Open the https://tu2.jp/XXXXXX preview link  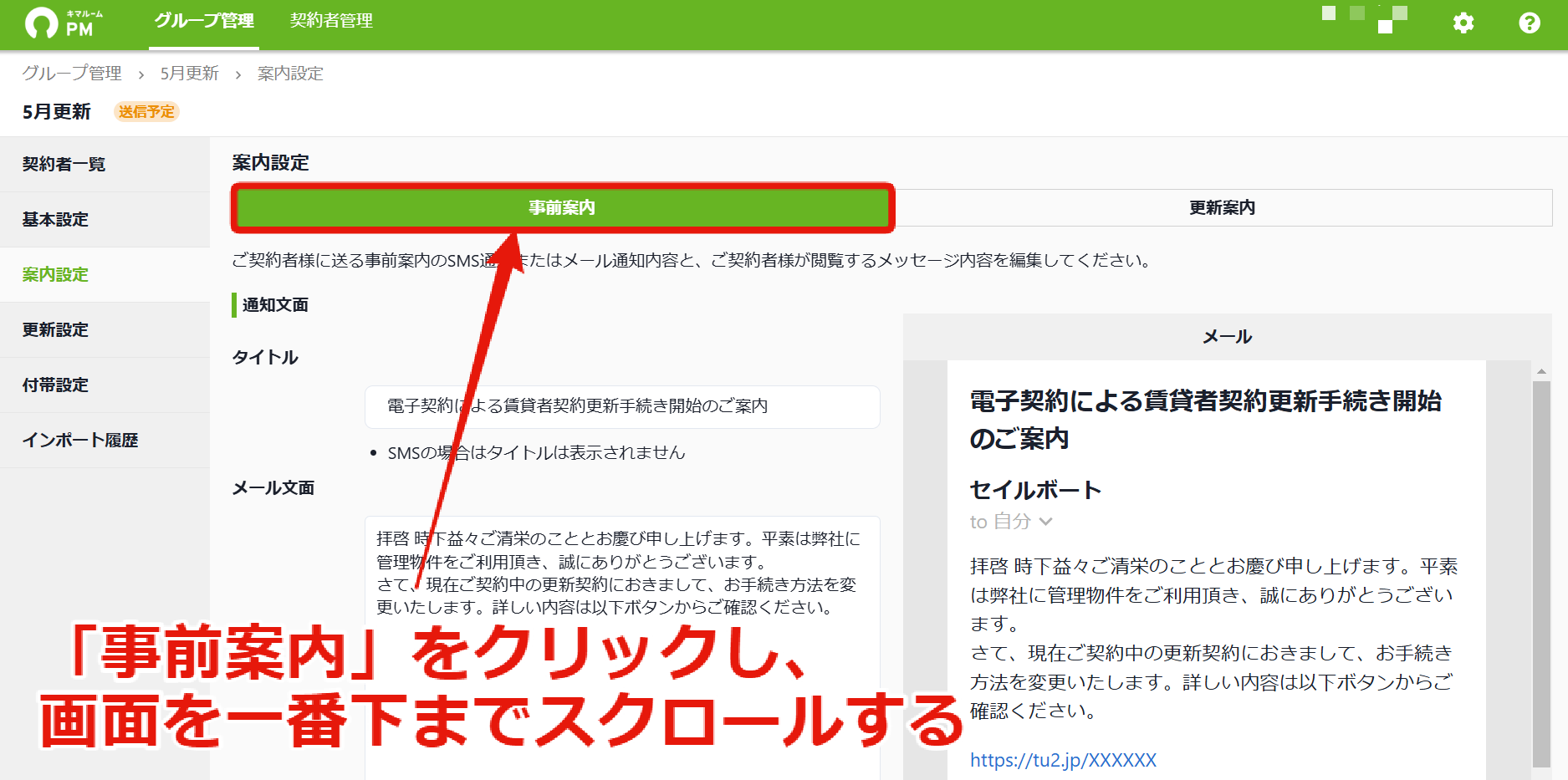click(1063, 760)
